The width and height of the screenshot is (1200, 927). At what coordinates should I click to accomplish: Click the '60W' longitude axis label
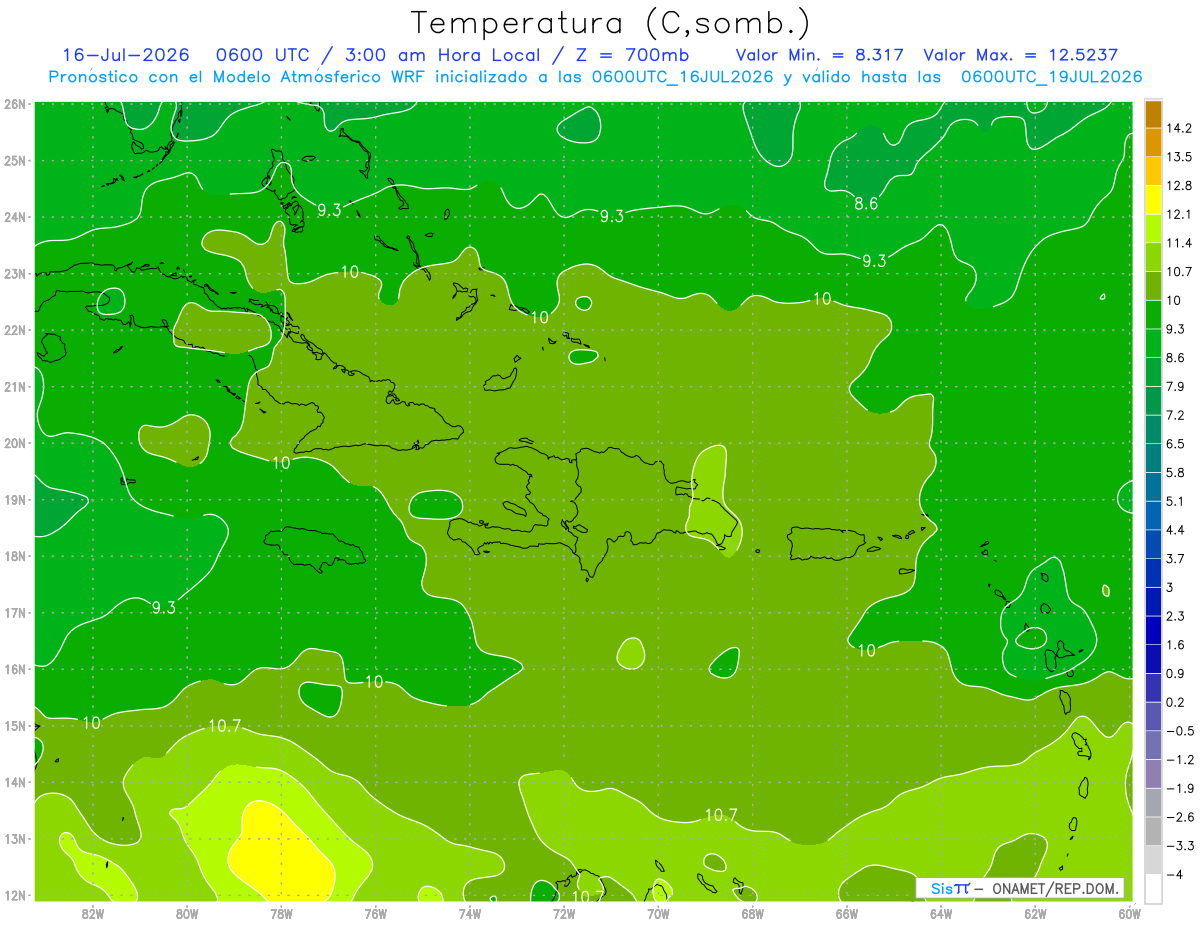[x=1130, y=913]
